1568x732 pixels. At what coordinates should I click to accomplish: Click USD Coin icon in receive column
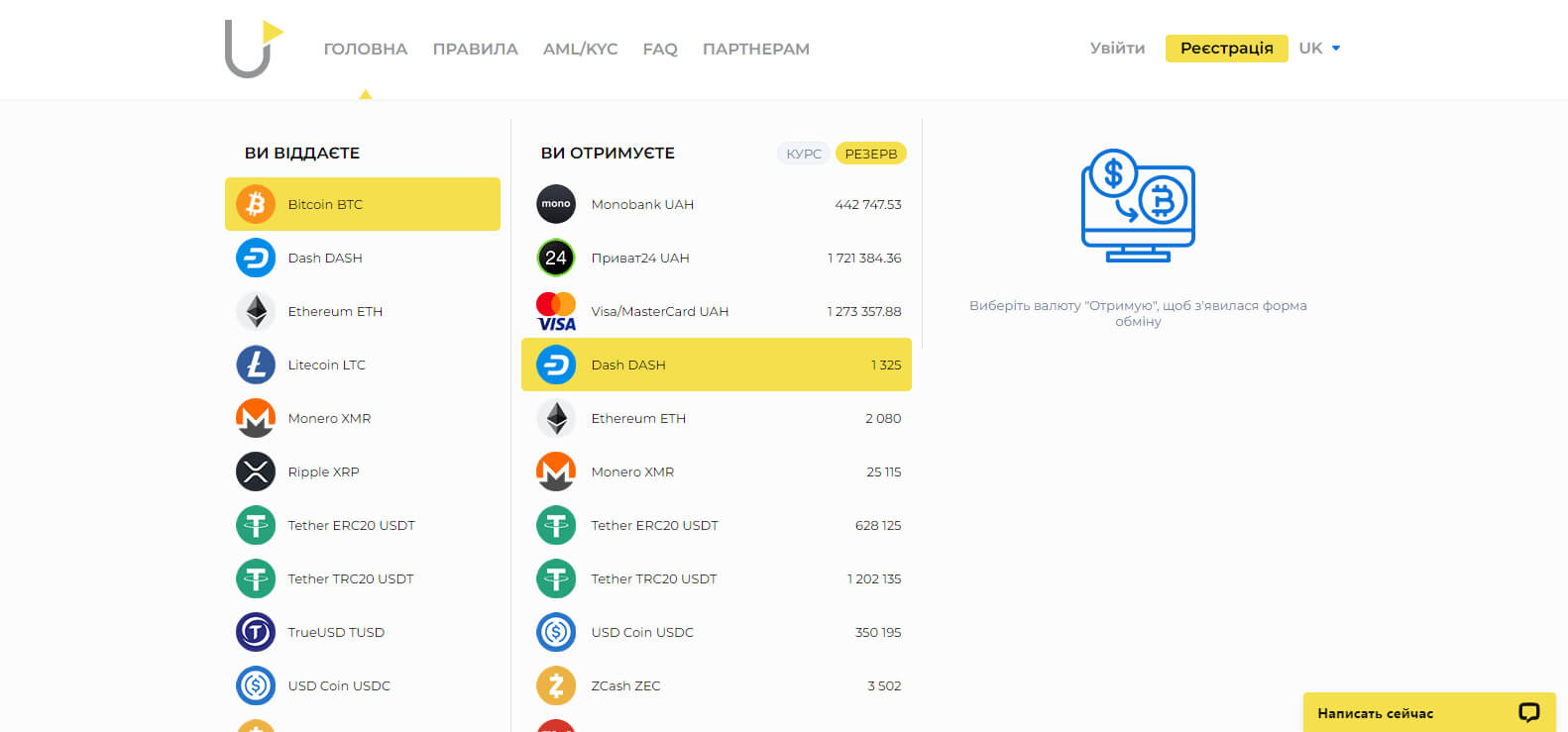tap(556, 632)
